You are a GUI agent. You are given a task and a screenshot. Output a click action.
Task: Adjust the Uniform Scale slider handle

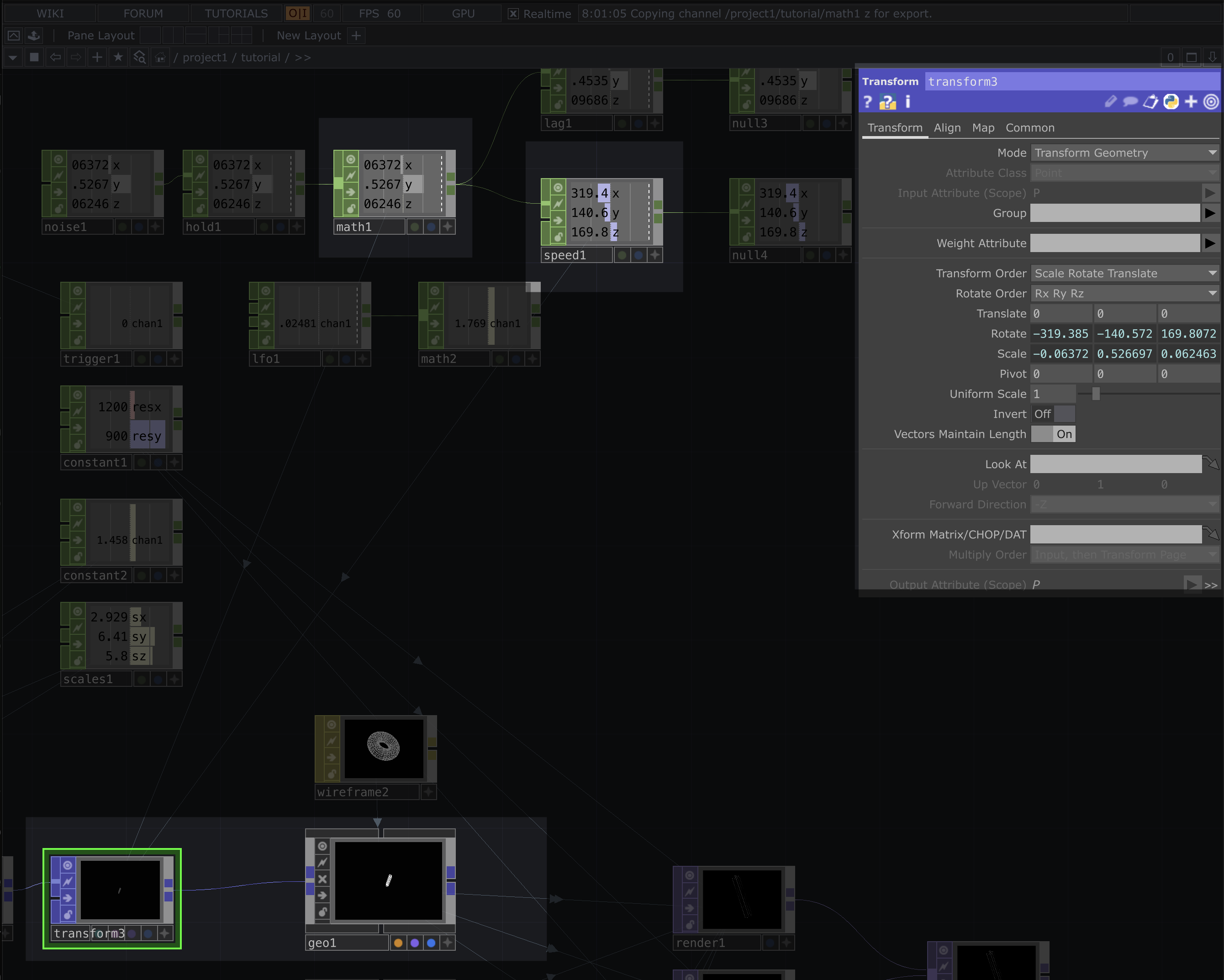coord(1096,394)
